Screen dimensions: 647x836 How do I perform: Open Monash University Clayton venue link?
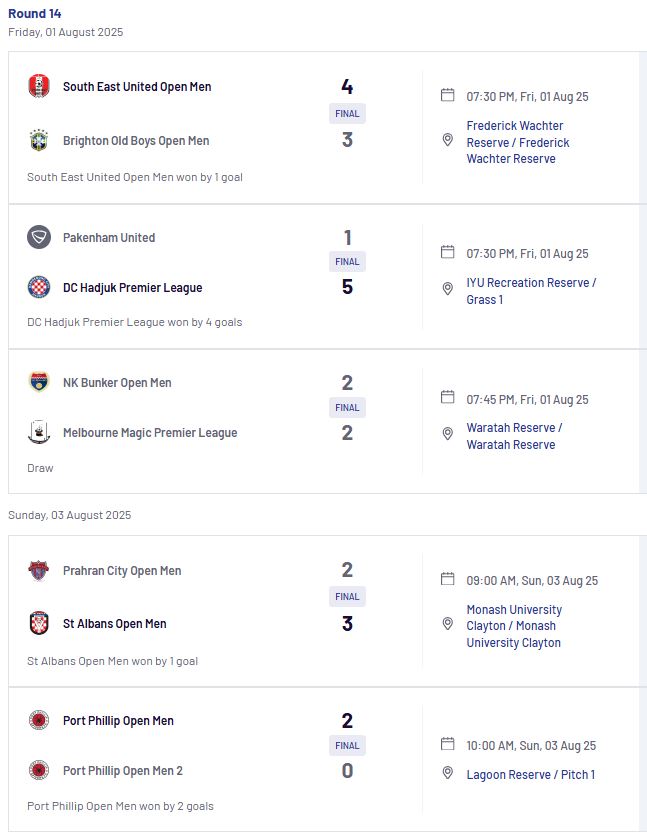514,626
